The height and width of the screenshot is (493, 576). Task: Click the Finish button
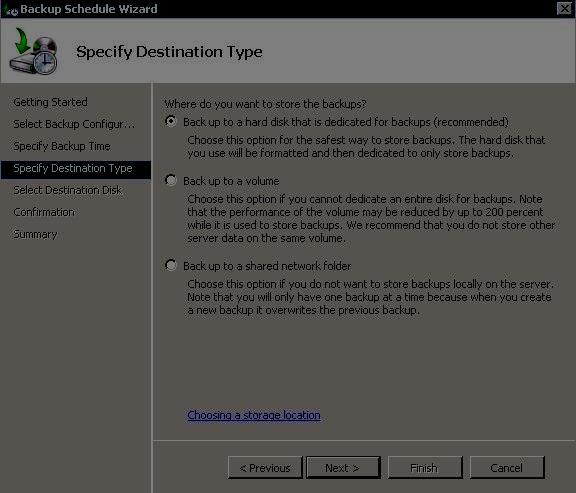(425, 468)
